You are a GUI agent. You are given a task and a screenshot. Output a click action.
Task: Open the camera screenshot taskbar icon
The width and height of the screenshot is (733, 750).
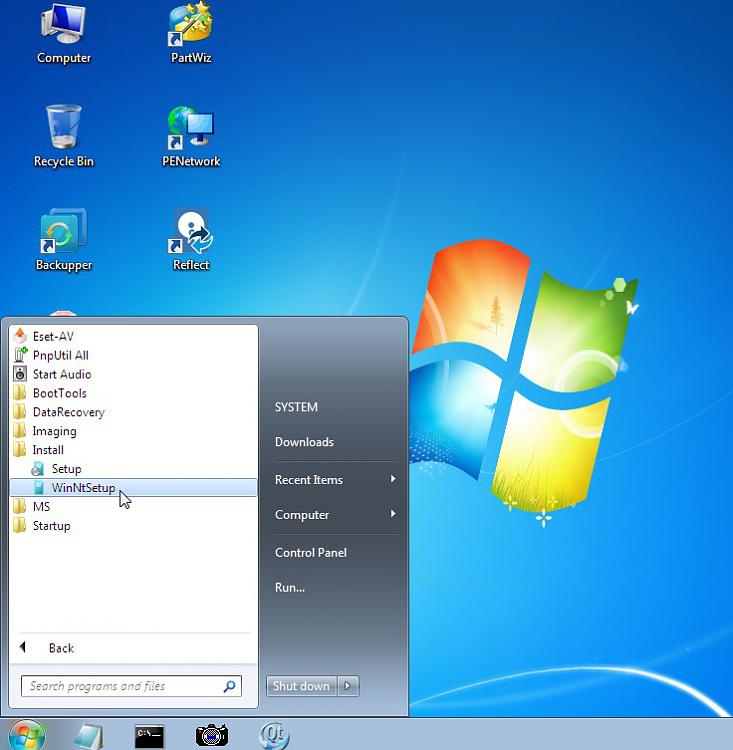[212, 737]
